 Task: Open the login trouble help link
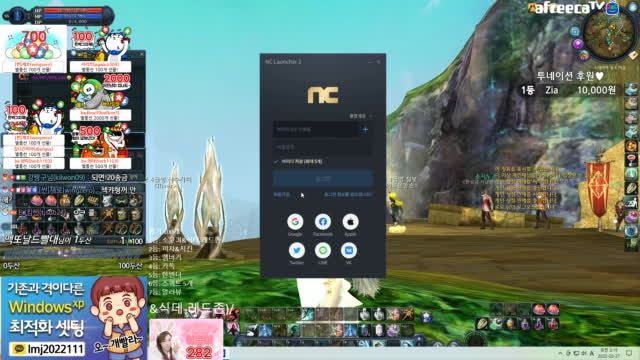(348, 195)
